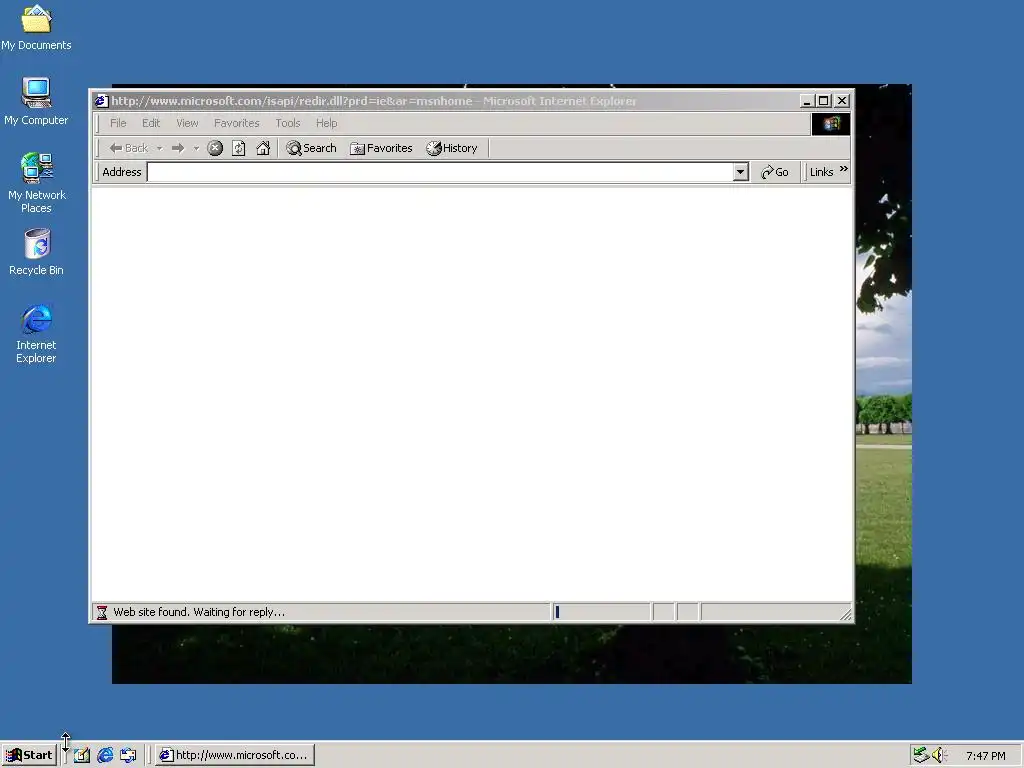The width and height of the screenshot is (1024, 768).
Task: Click the IE page icon in title bar
Action: [101, 101]
